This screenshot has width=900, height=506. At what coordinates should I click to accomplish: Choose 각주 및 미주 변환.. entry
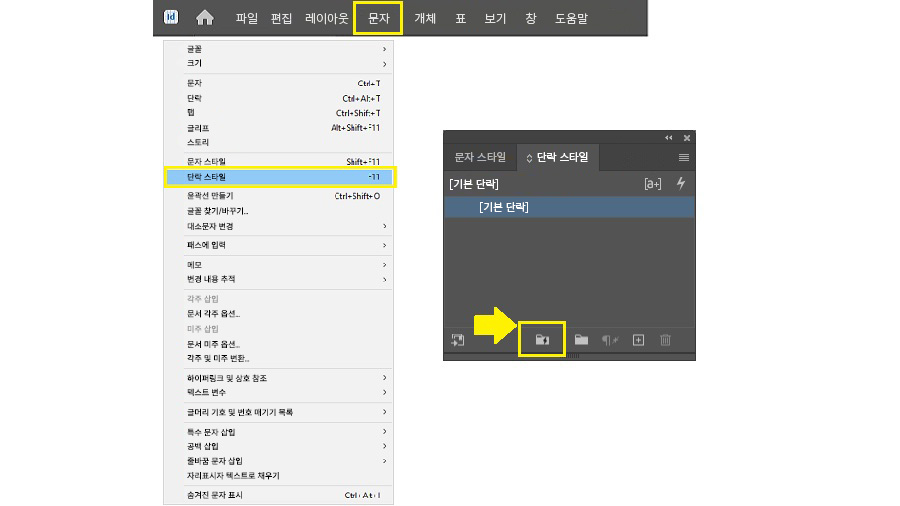tap(278, 358)
